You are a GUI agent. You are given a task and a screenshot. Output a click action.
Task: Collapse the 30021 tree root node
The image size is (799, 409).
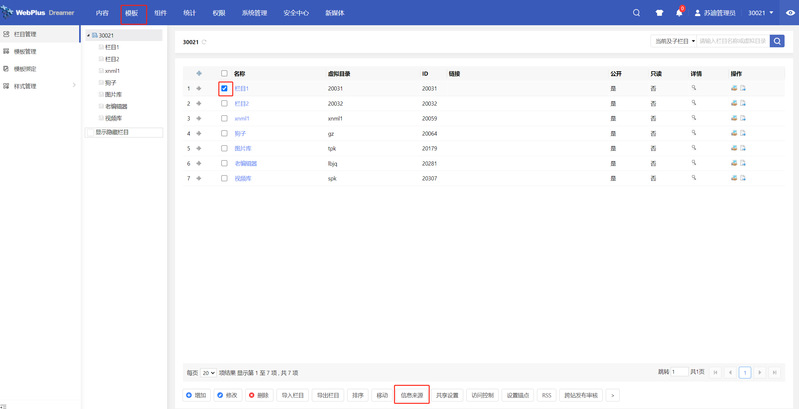(x=89, y=36)
